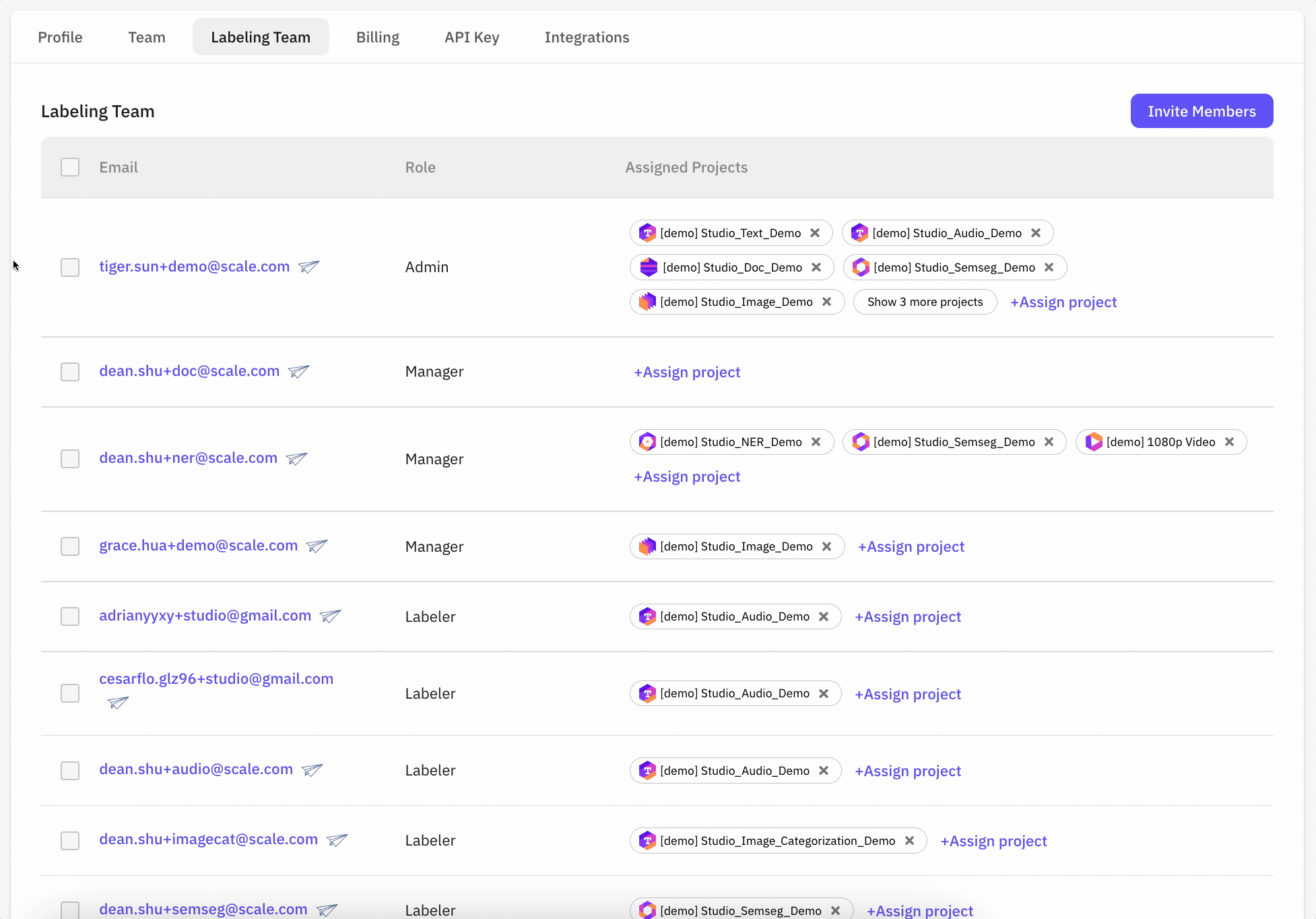
Task: Open Assign project for grace.hua+demo@scale.com
Action: pos(911,546)
